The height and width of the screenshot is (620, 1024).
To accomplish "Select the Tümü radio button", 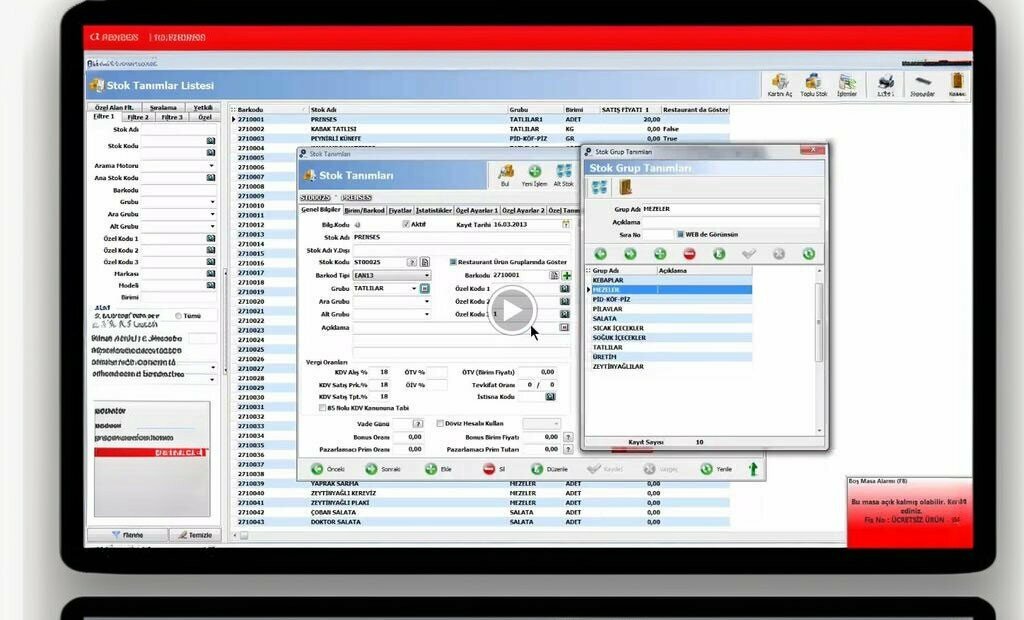I will coord(178,316).
